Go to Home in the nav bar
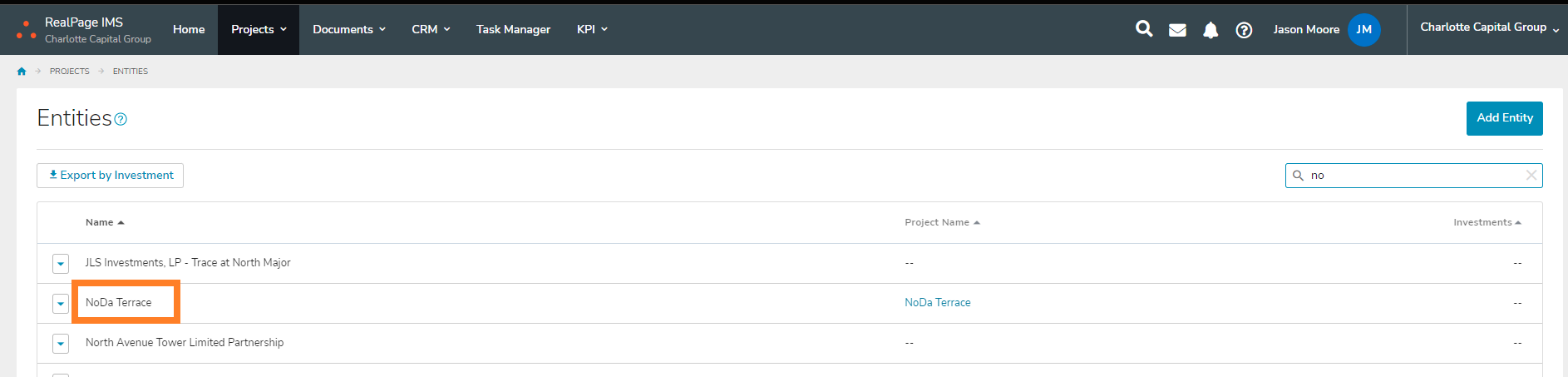The height and width of the screenshot is (377, 1568). pyautogui.click(x=189, y=29)
